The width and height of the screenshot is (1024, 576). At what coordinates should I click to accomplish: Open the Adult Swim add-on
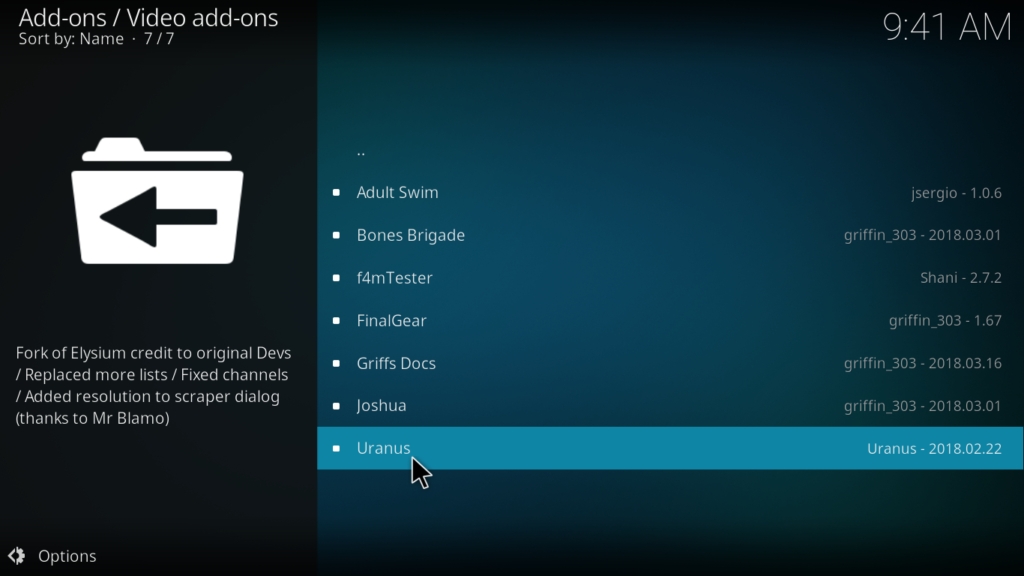coord(670,193)
